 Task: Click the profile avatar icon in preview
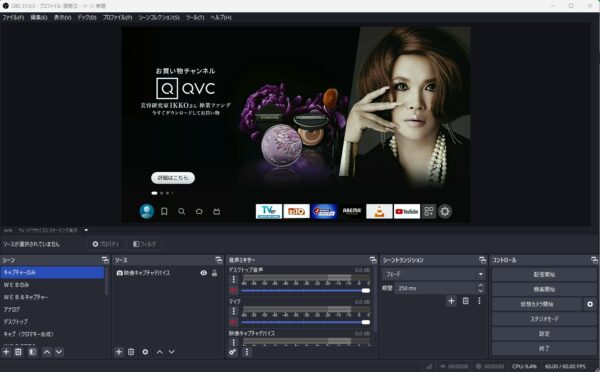coord(147,211)
